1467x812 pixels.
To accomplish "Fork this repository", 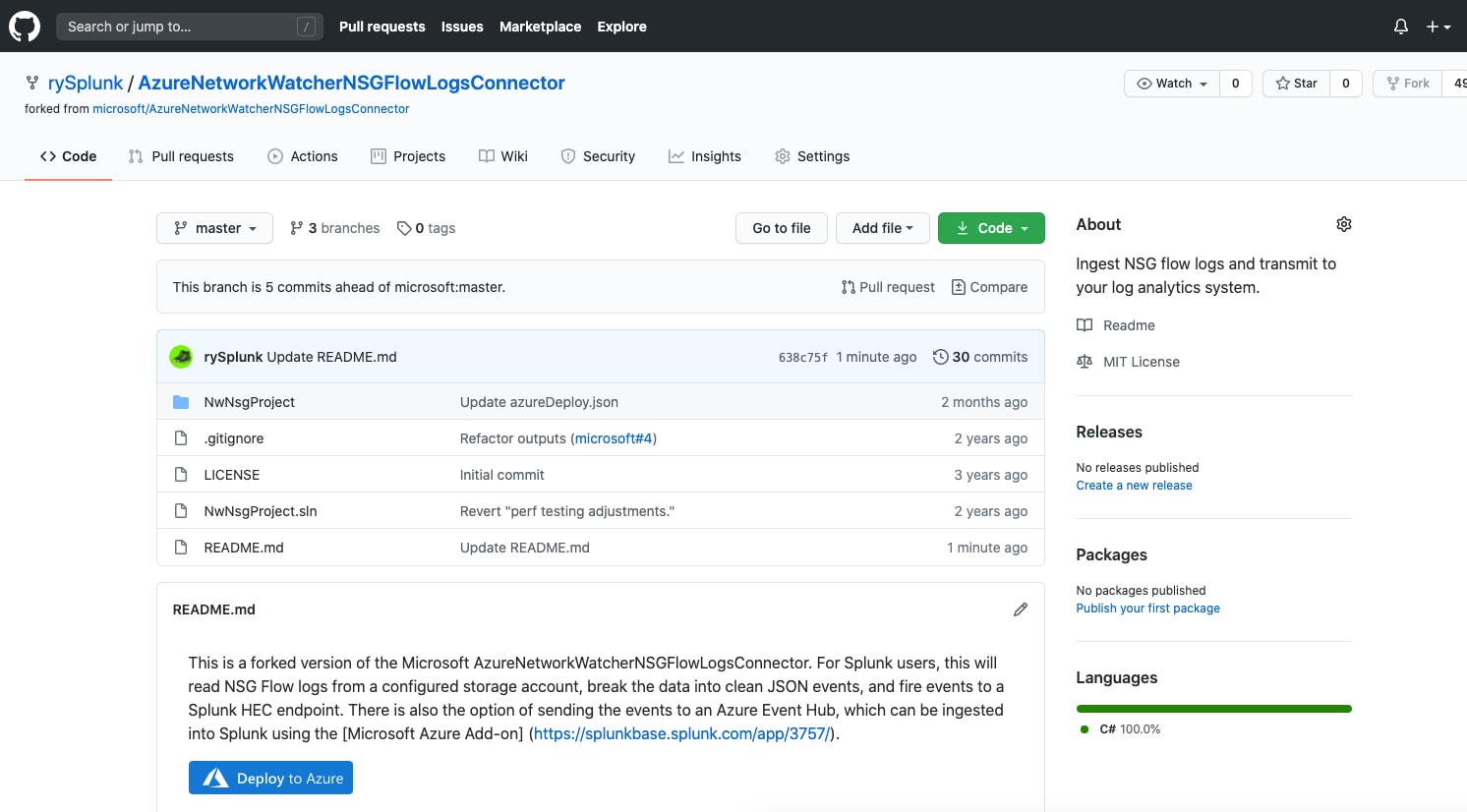I will pos(1408,84).
